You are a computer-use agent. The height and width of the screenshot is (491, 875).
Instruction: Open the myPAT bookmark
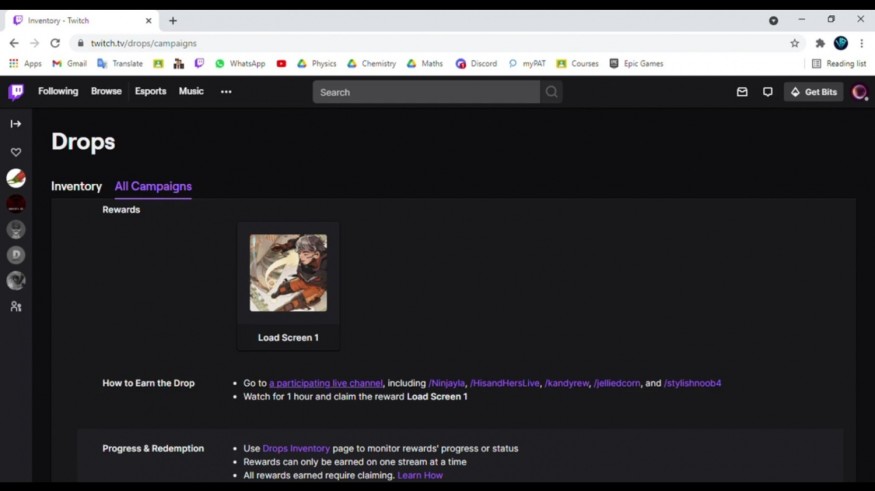click(x=527, y=64)
